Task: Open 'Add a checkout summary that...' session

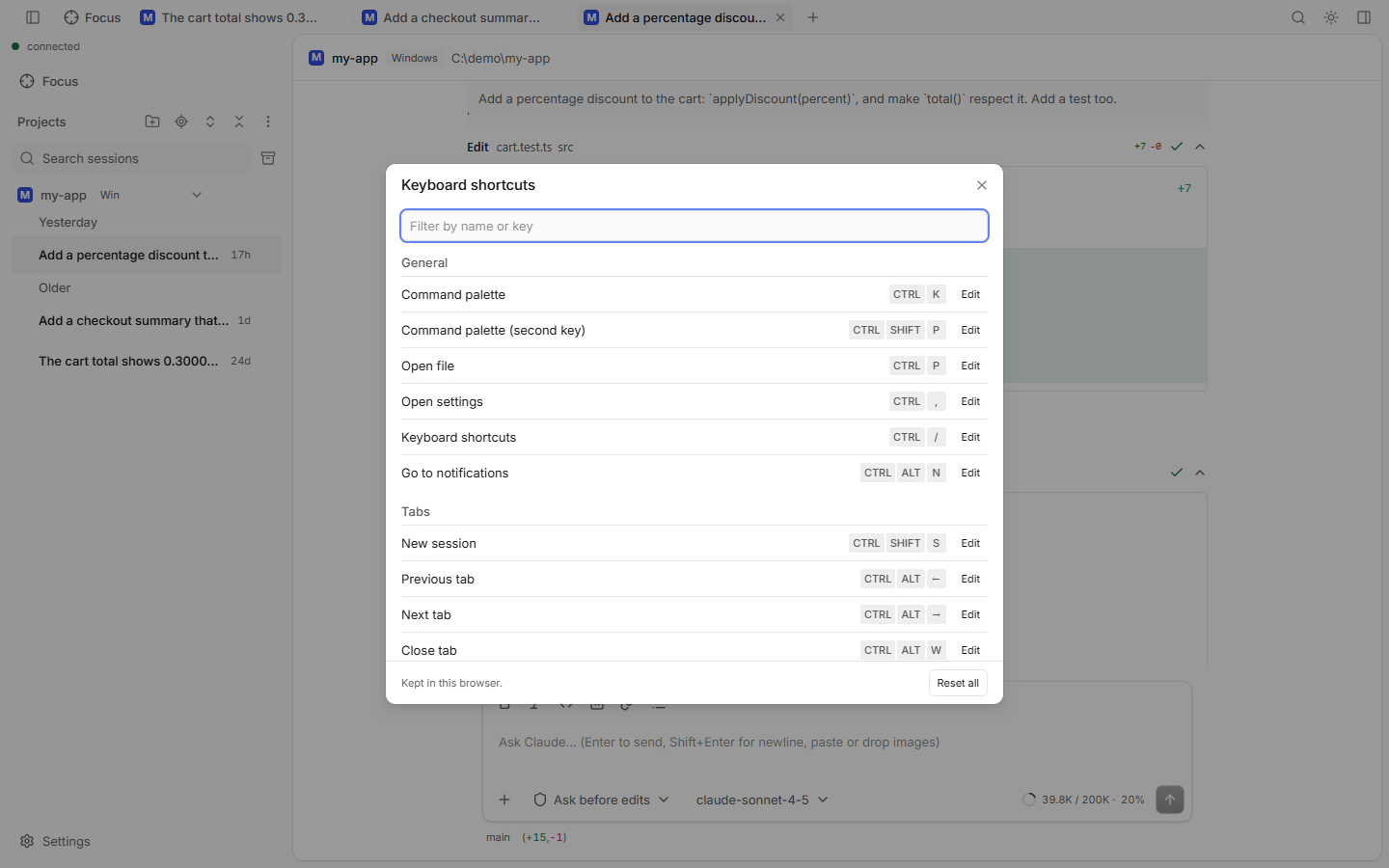Action: (x=147, y=320)
